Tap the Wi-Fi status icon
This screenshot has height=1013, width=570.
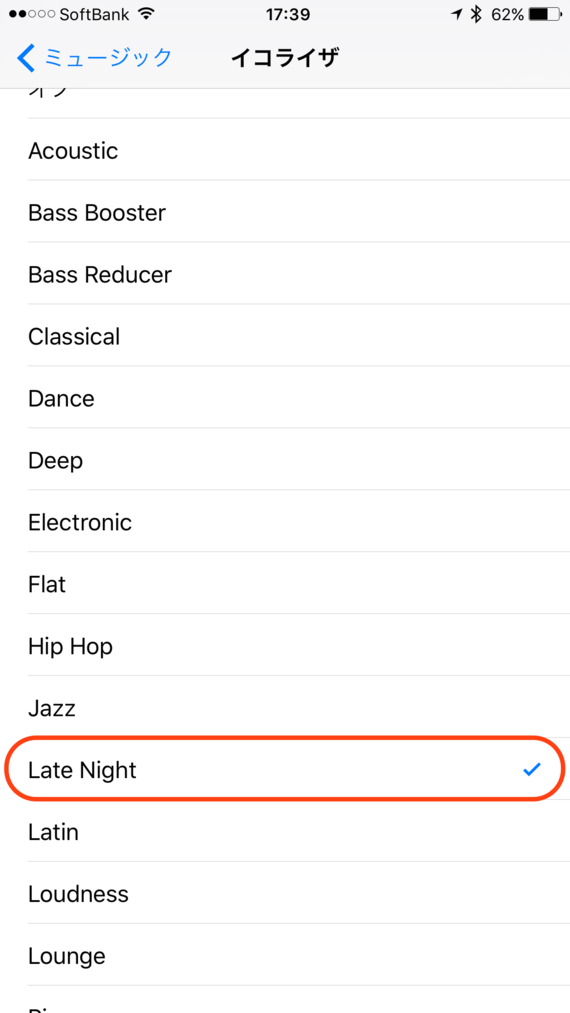pos(147,14)
